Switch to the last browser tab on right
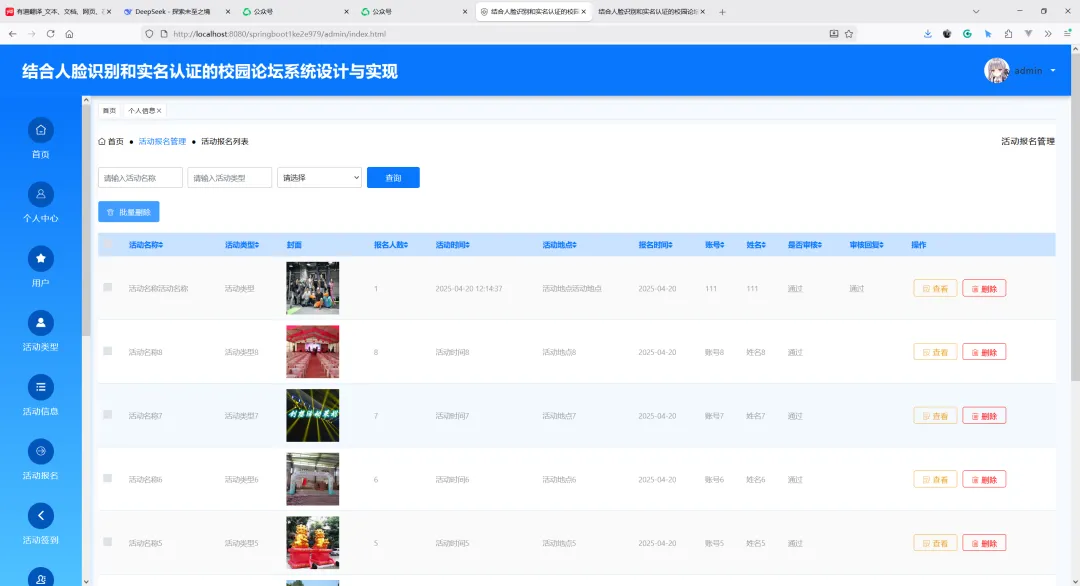The image size is (1080, 586). [x=650, y=12]
